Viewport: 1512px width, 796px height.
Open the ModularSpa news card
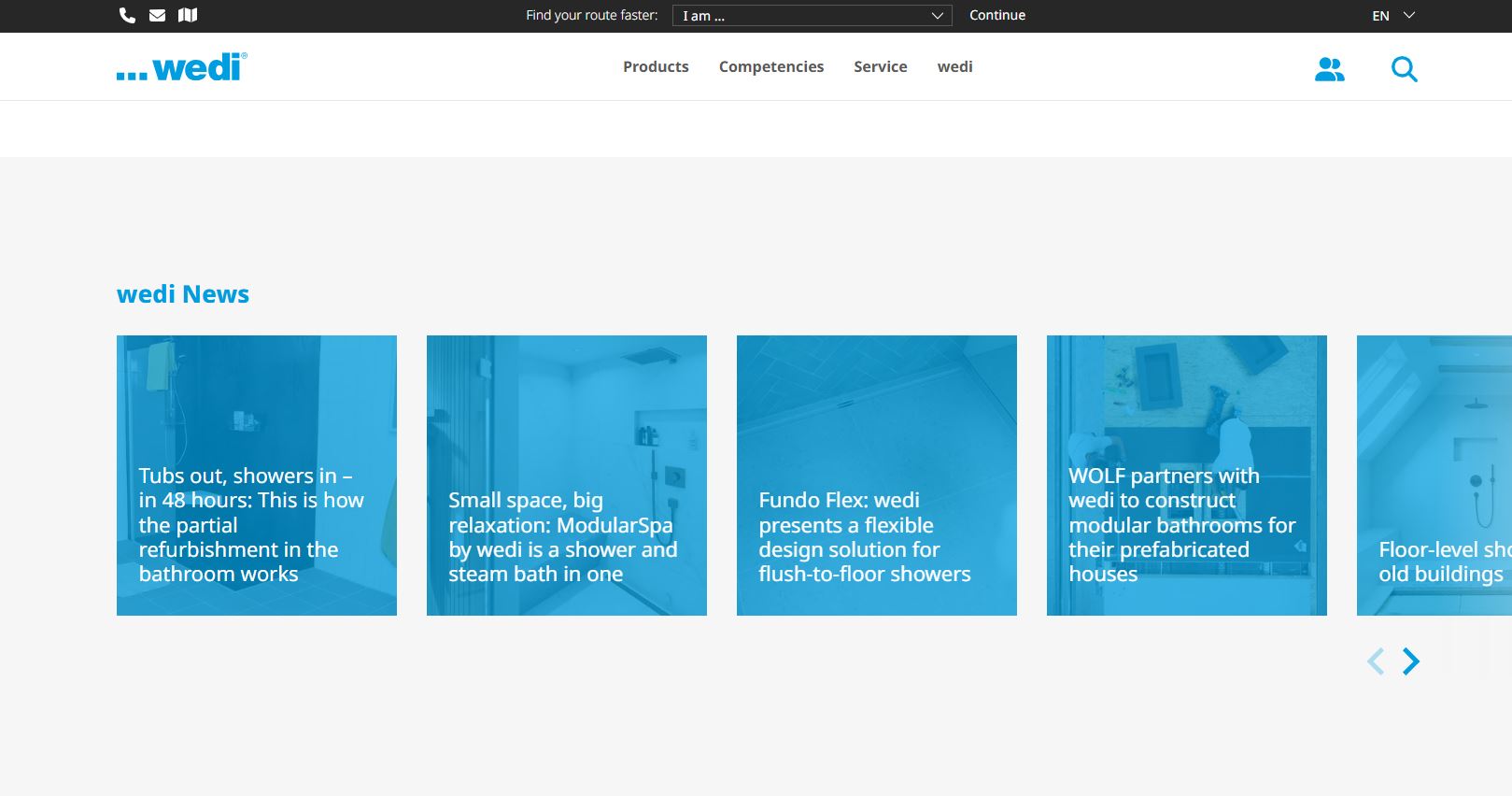click(x=567, y=476)
